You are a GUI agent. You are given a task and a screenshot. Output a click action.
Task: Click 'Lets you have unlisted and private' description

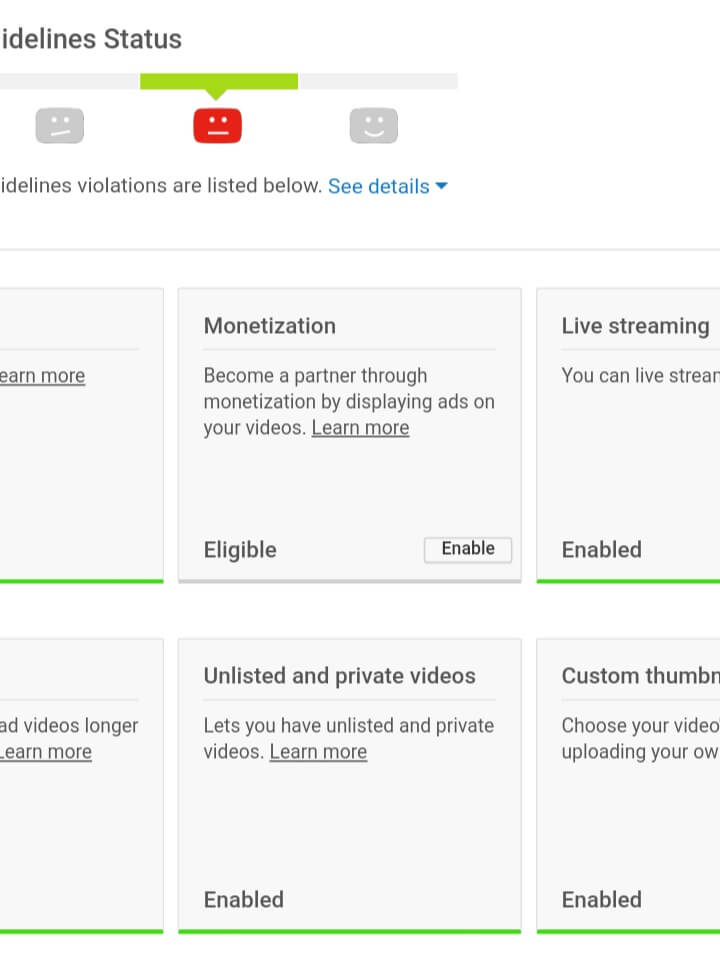[349, 738]
